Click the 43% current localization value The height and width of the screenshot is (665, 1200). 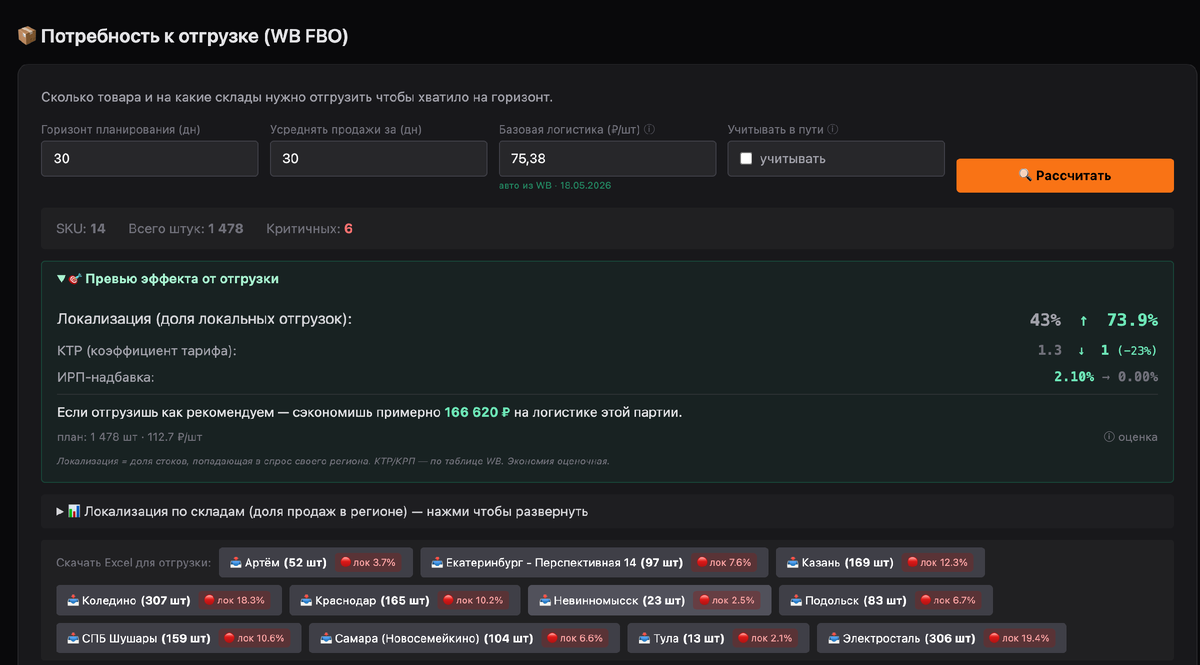click(1045, 320)
